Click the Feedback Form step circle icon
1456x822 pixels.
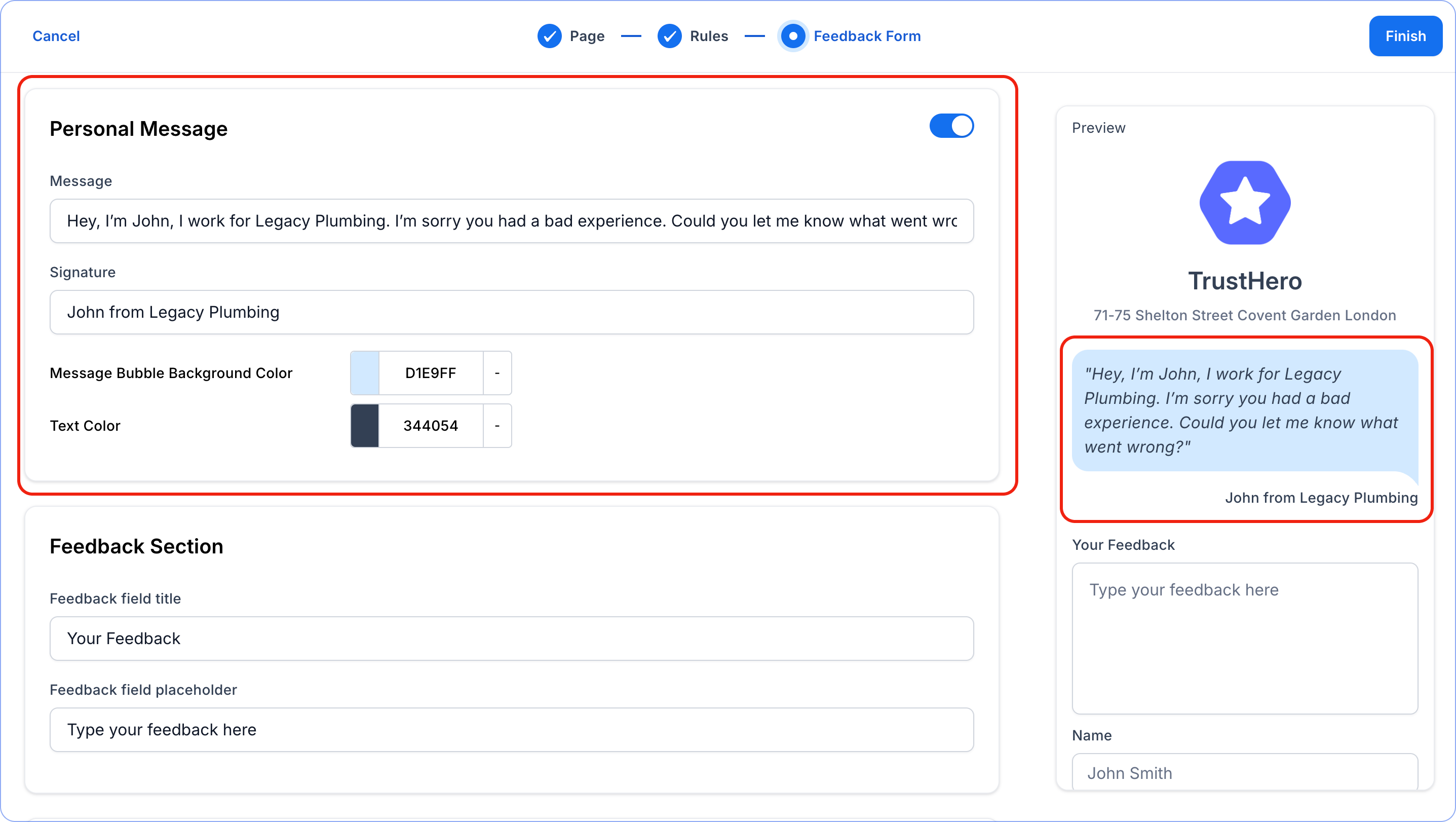[x=792, y=36]
